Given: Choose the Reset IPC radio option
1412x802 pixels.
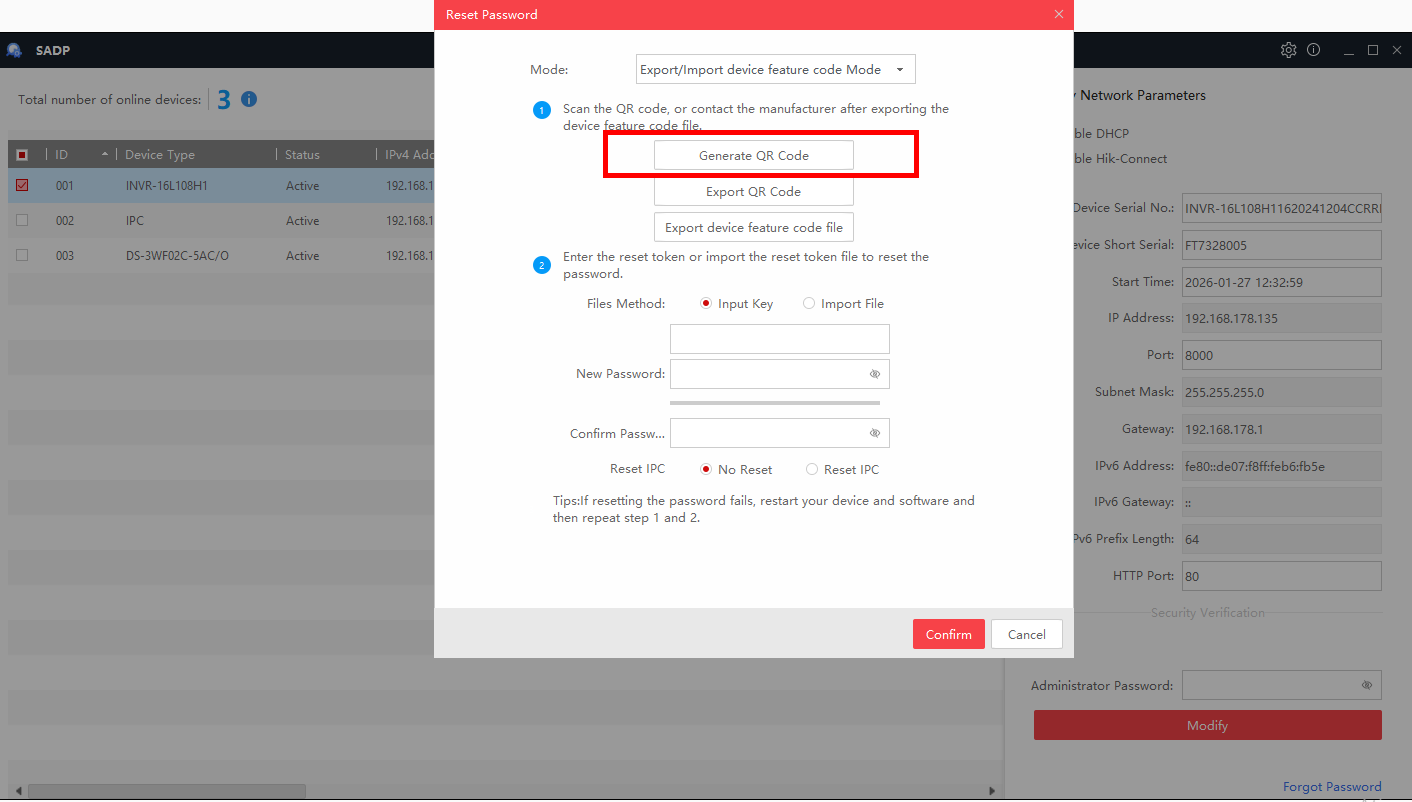Looking at the screenshot, I should click(x=812, y=469).
